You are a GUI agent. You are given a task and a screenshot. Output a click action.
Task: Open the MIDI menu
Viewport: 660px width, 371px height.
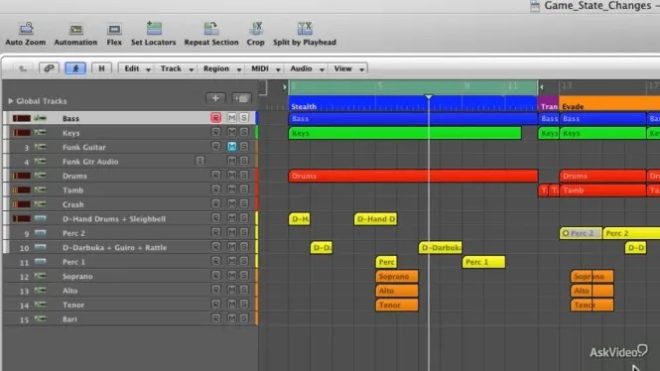point(265,69)
